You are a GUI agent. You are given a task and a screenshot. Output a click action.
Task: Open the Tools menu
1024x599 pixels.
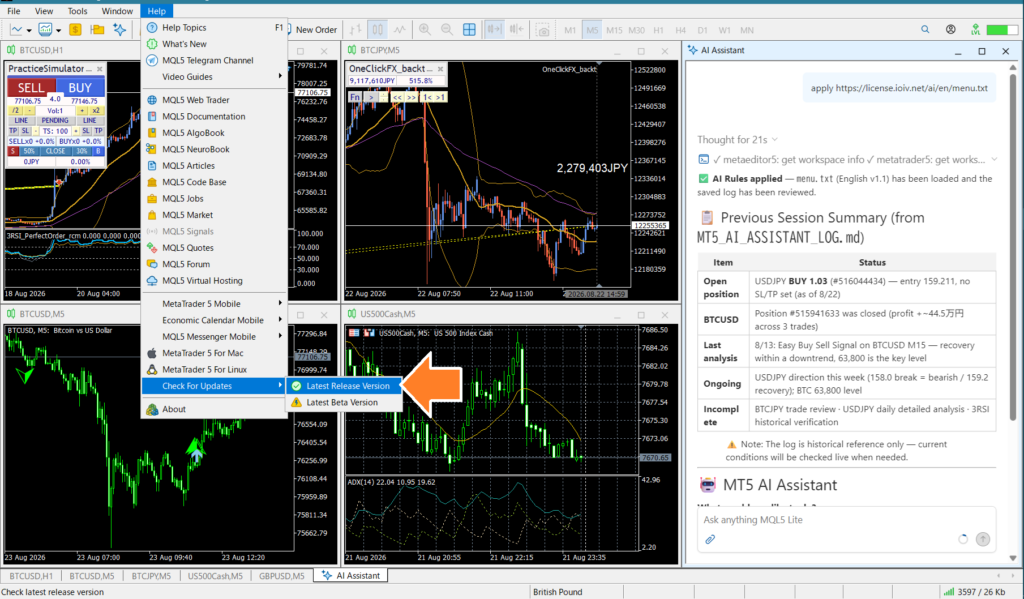(77, 11)
